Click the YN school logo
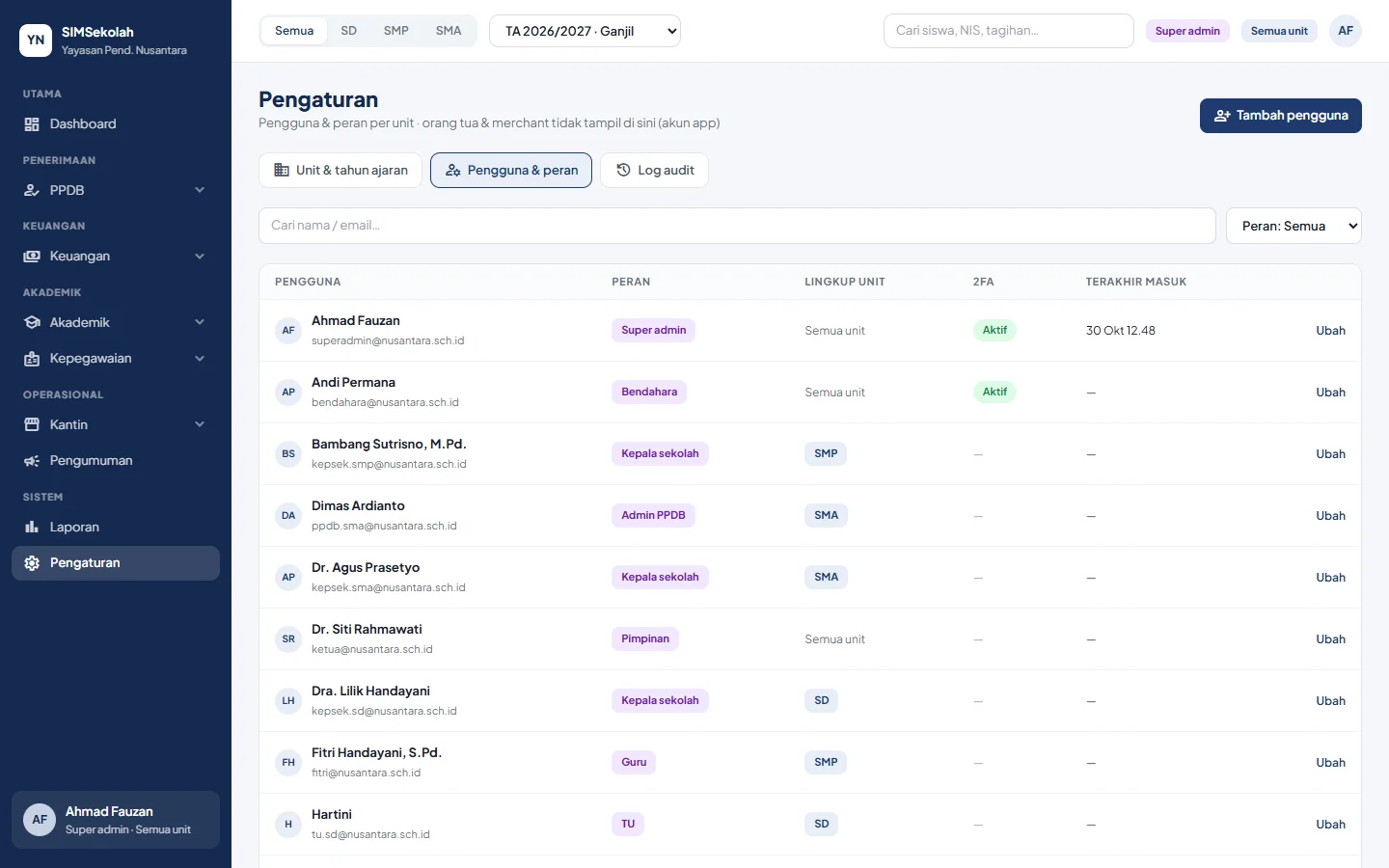This screenshot has height=868, width=1389. tap(36, 41)
